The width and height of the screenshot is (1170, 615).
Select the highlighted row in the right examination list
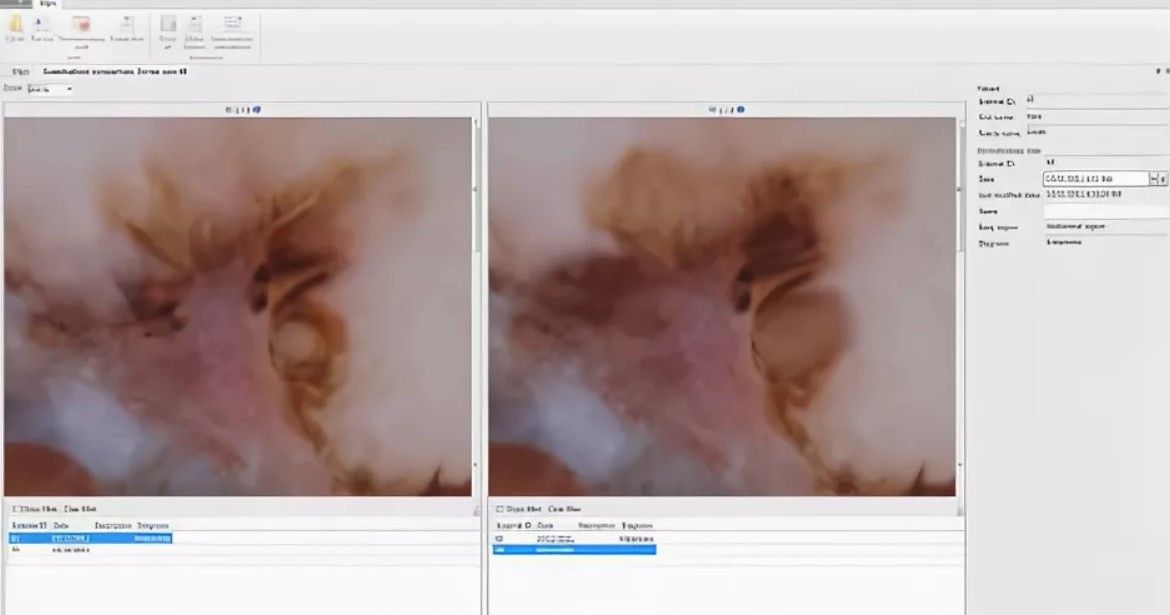[574, 550]
